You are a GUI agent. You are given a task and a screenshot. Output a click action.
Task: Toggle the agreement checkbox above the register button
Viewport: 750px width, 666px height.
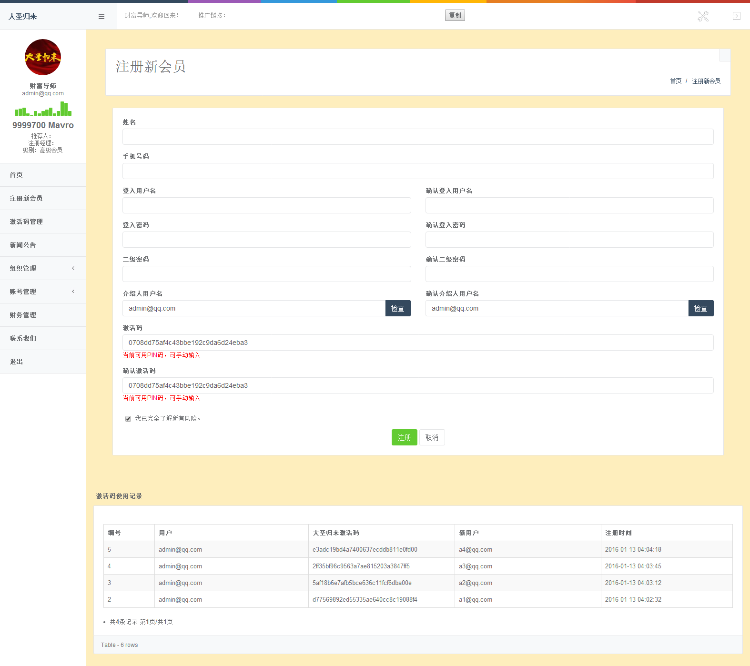point(127,418)
